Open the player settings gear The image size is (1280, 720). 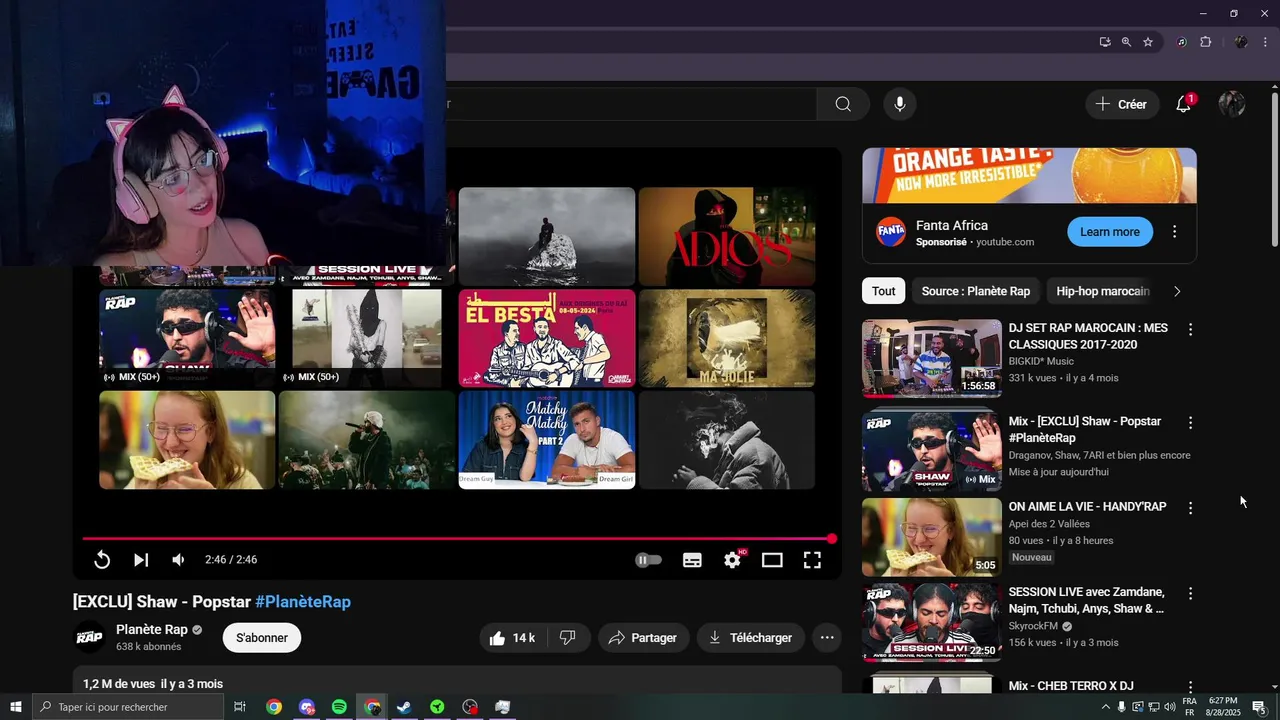coord(733,560)
